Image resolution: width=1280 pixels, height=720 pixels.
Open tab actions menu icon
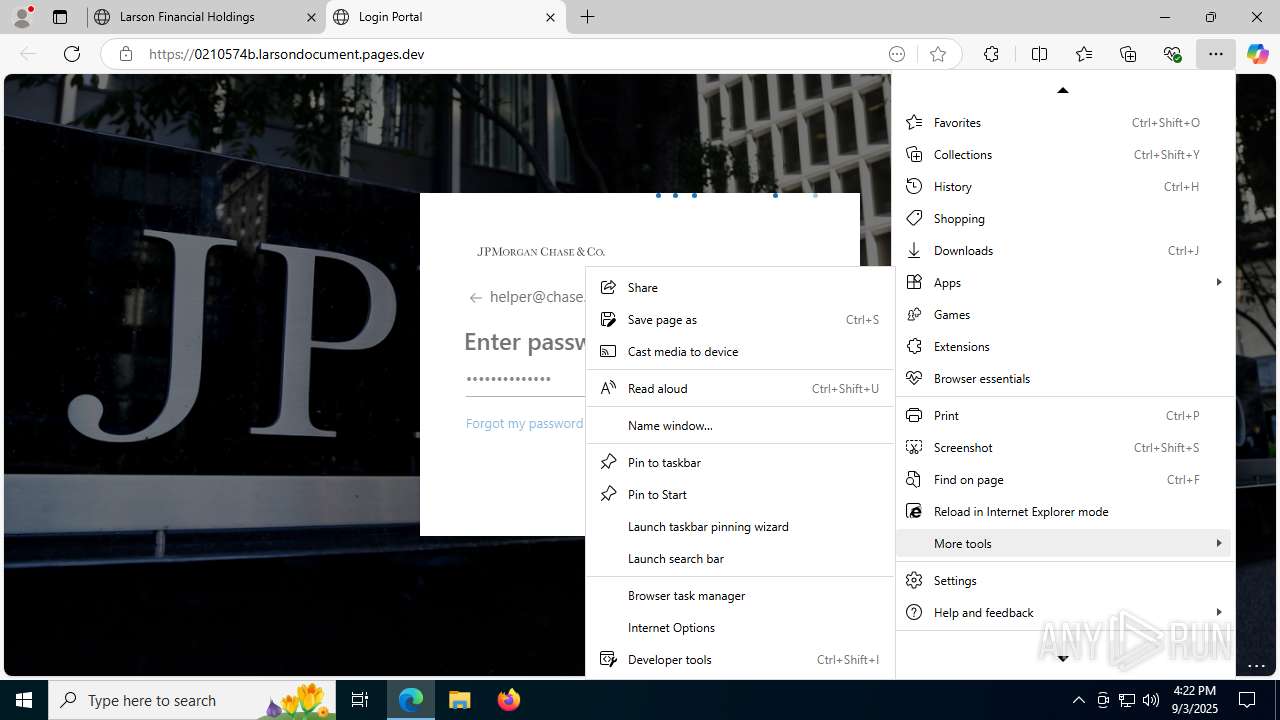coord(60,17)
